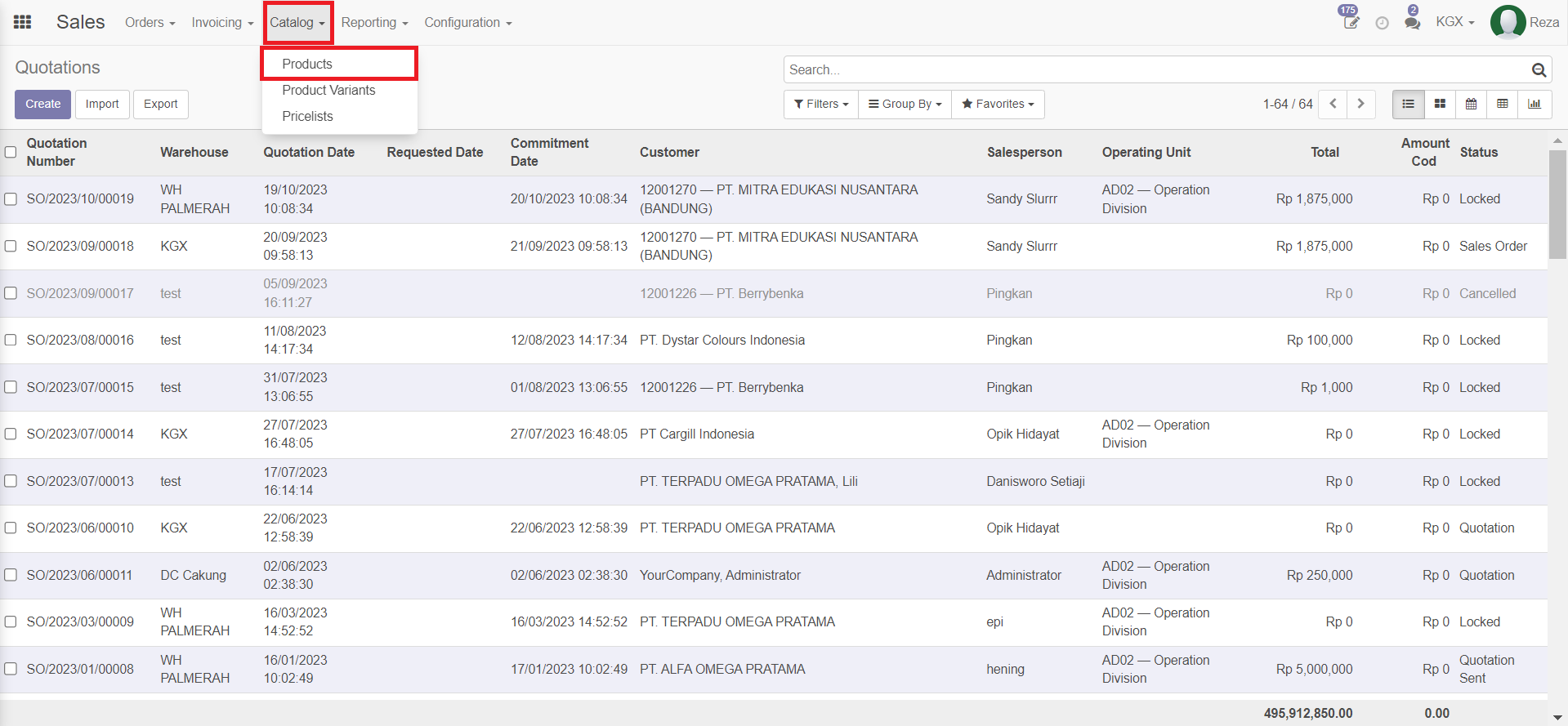Select Pricelists menu entry

pos(339,117)
